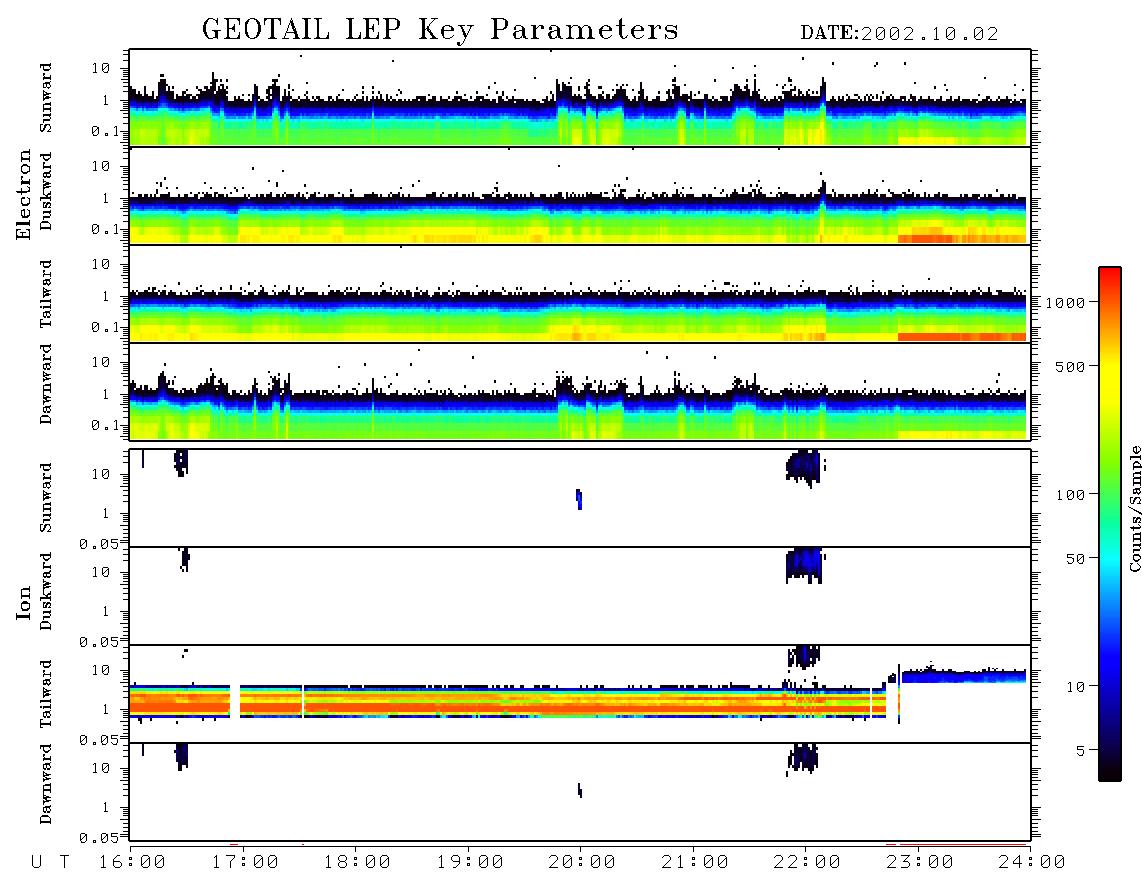
Task: Click the vertical Electron group label
Action: [24, 194]
